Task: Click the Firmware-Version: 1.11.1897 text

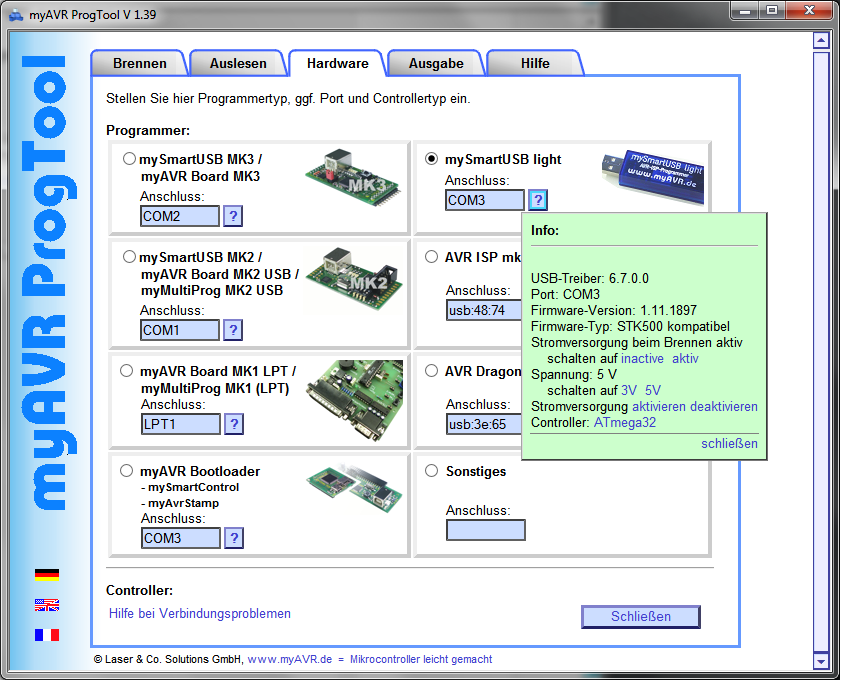Action: point(614,310)
